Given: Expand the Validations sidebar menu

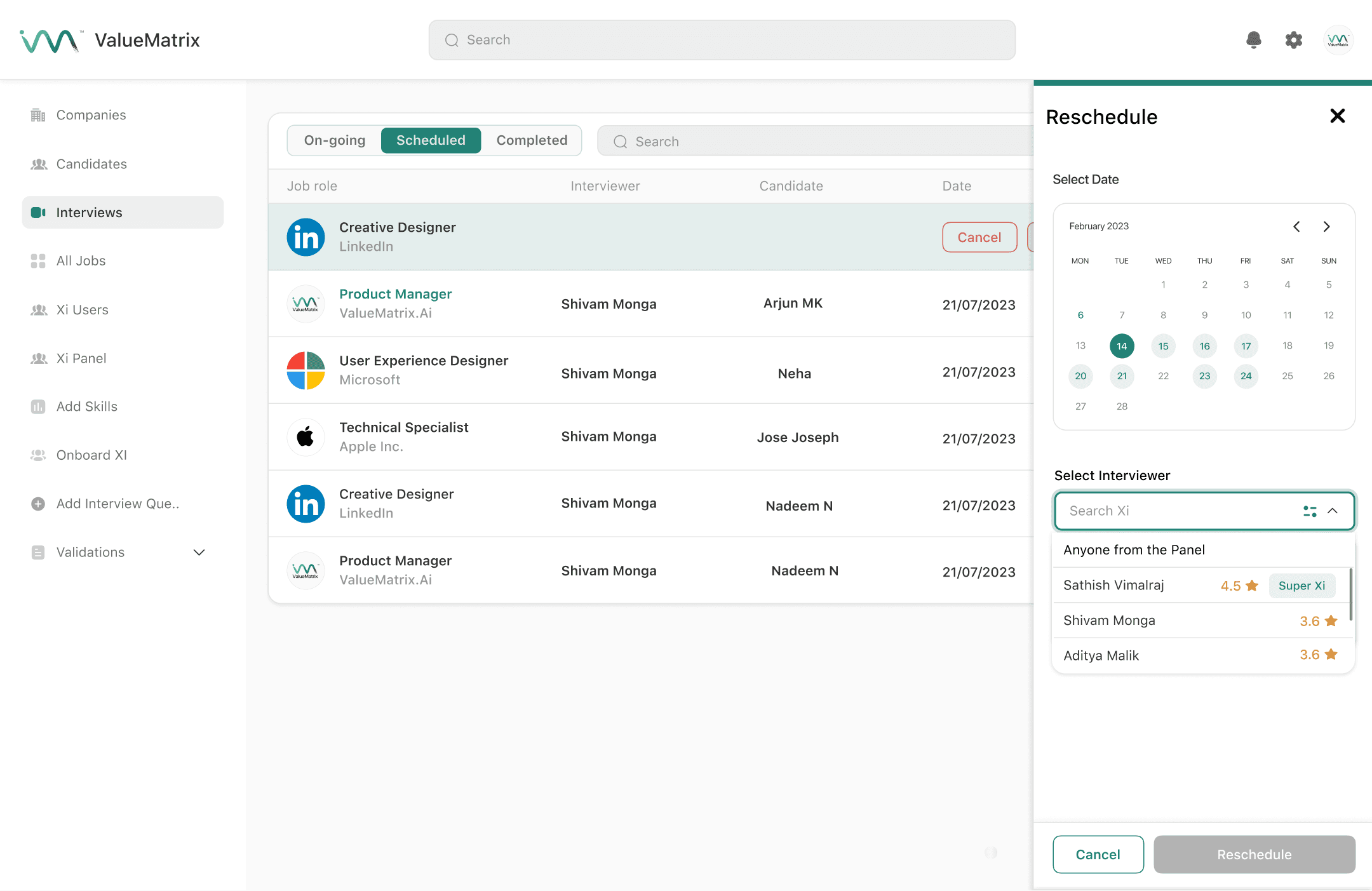Looking at the screenshot, I should [199, 553].
